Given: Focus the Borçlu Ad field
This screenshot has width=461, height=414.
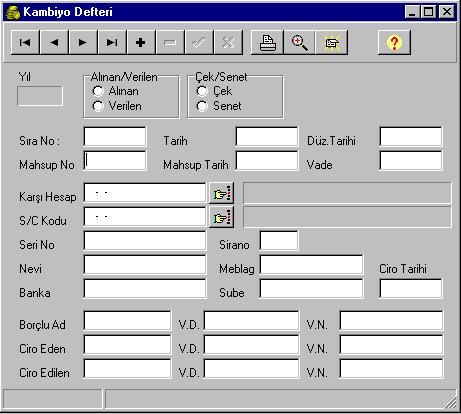Looking at the screenshot, I should [127, 321].
